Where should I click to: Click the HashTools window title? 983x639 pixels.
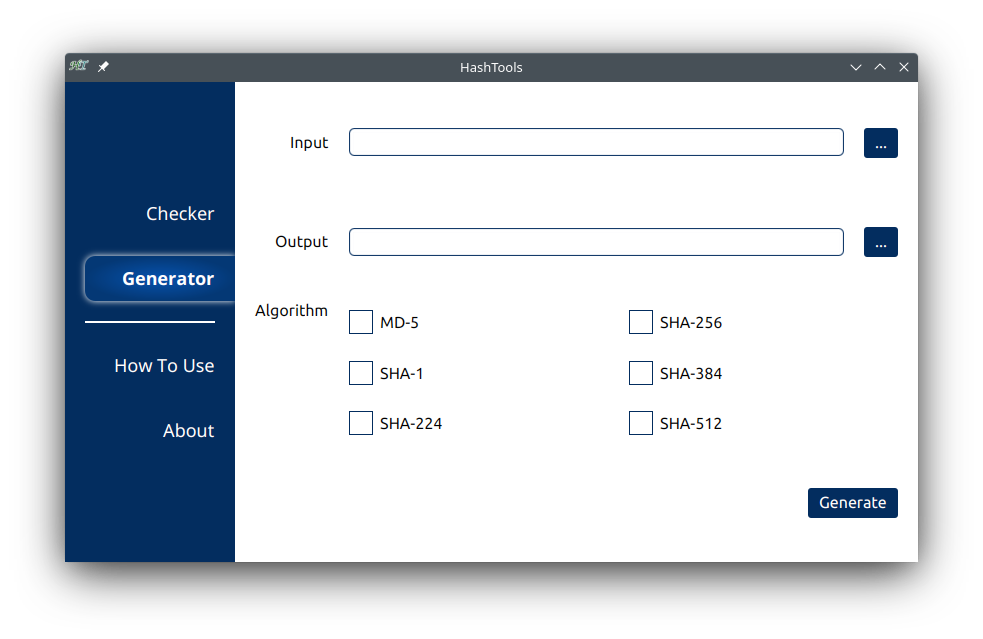click(x=491, y=67)
